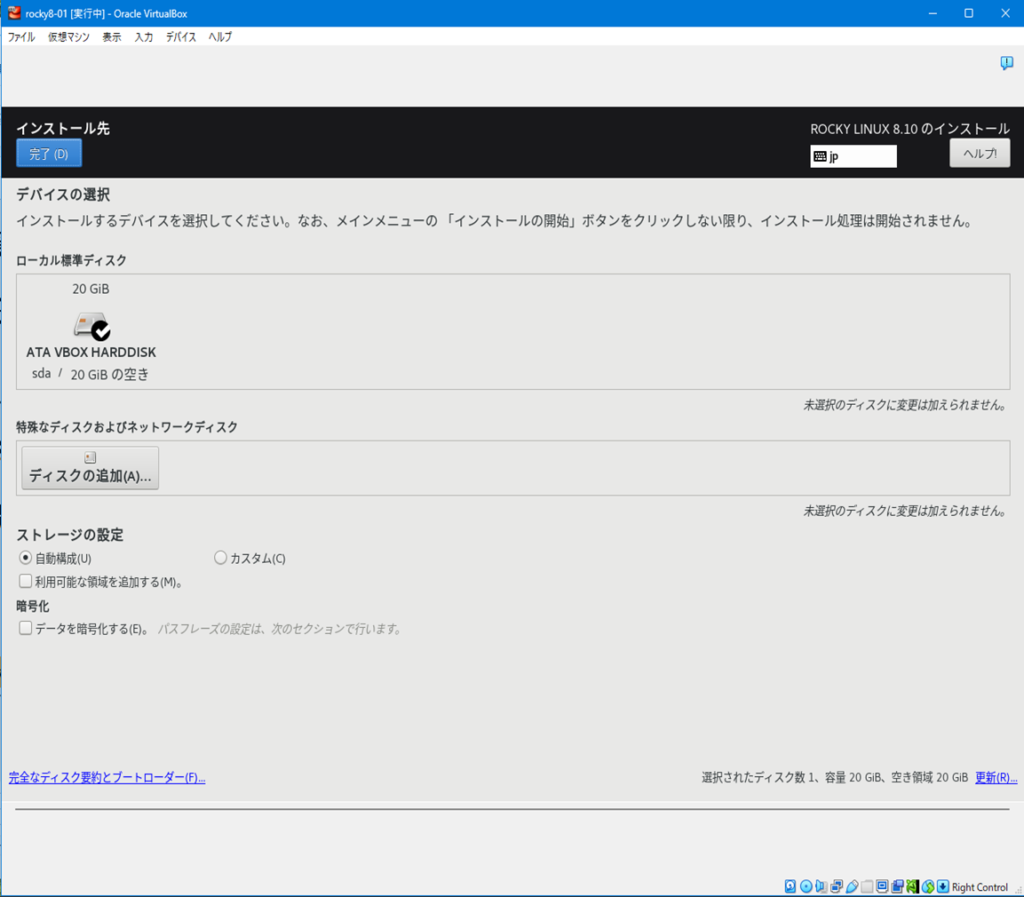Click the display settings status icon
The width and height of the screenshot is (1024, 897).
[x=882, y=886]
